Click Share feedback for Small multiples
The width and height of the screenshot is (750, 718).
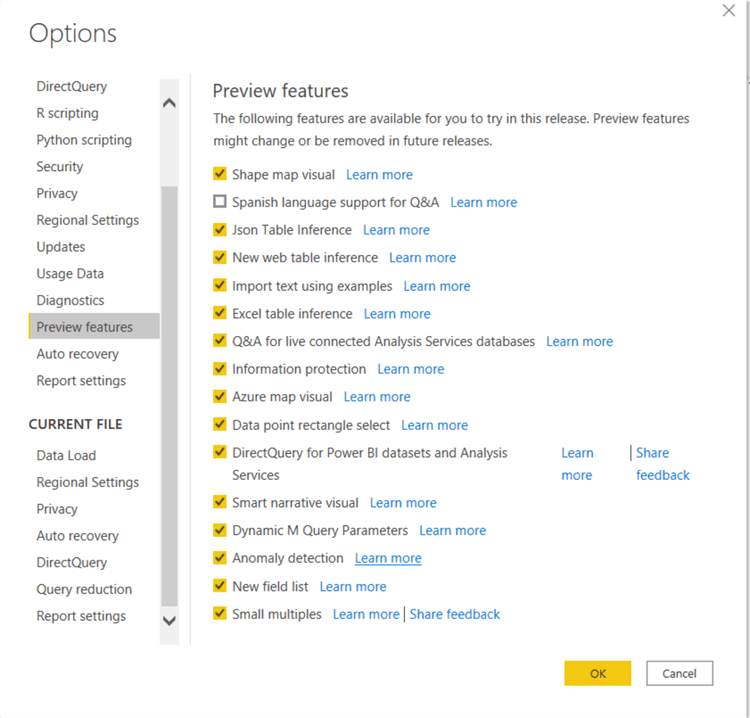tap(455, 614)
